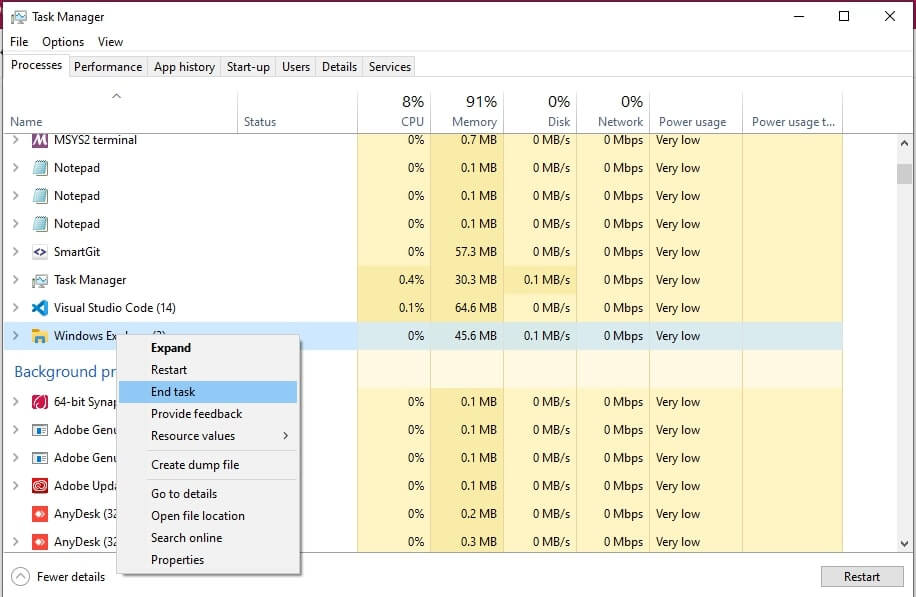The width and height of the screenshot is (916, 597).
Task: Click the sort direction arrow above Name
Action: [x=117, y=96]
